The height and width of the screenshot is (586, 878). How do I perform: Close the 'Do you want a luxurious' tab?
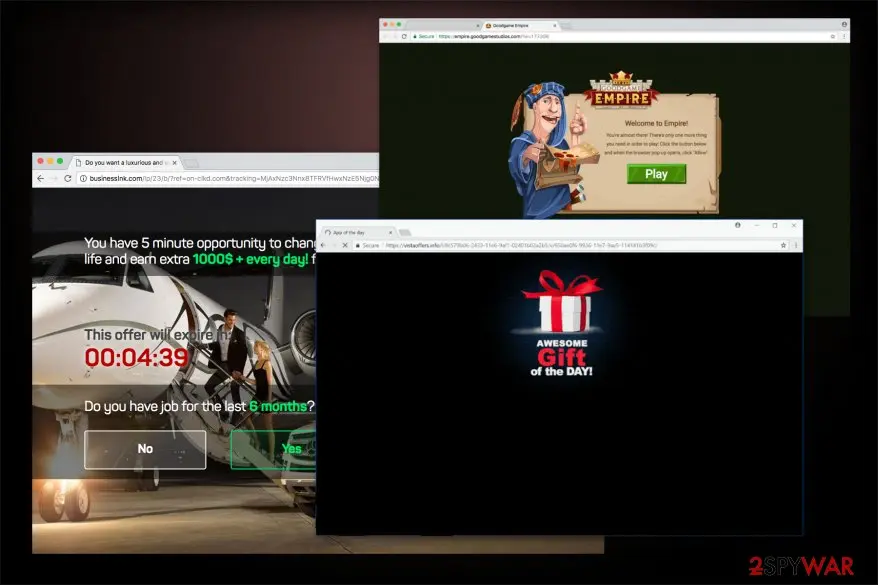175,163
